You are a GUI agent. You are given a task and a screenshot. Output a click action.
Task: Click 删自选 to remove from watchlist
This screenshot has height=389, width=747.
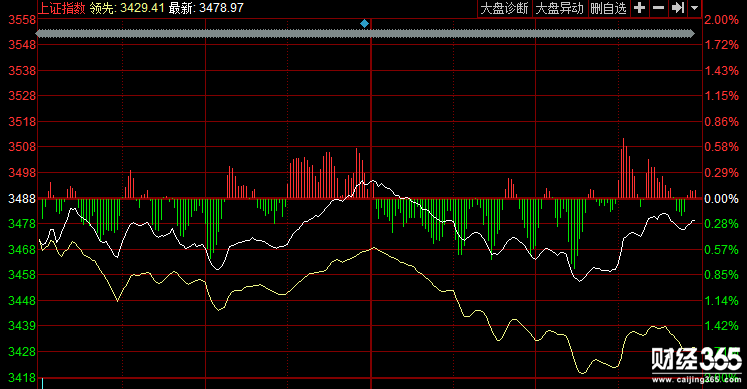pyautogui.click(x=608, y=8)
